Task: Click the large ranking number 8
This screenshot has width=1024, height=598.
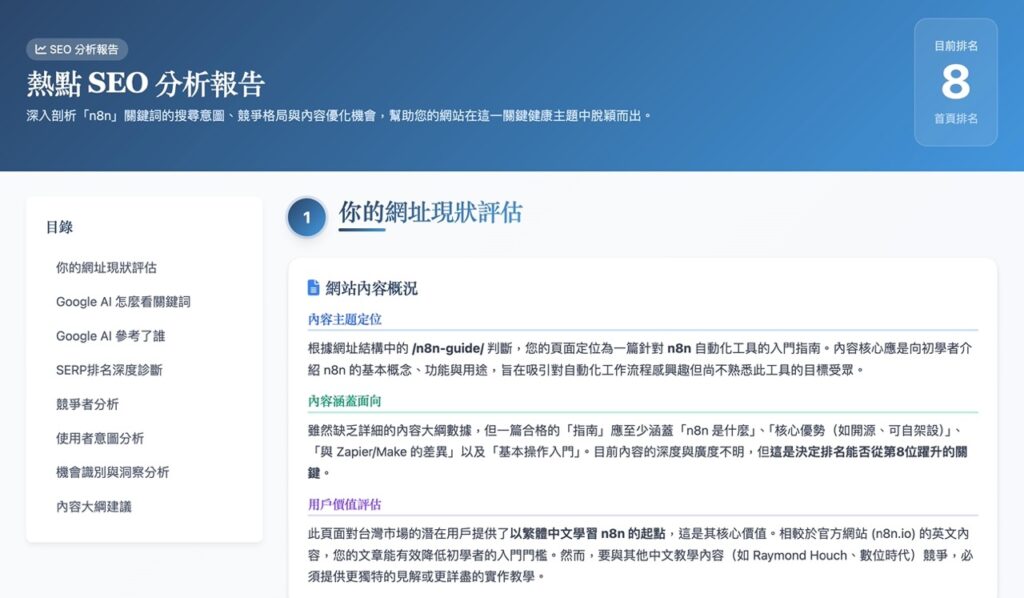Action: 955,82
